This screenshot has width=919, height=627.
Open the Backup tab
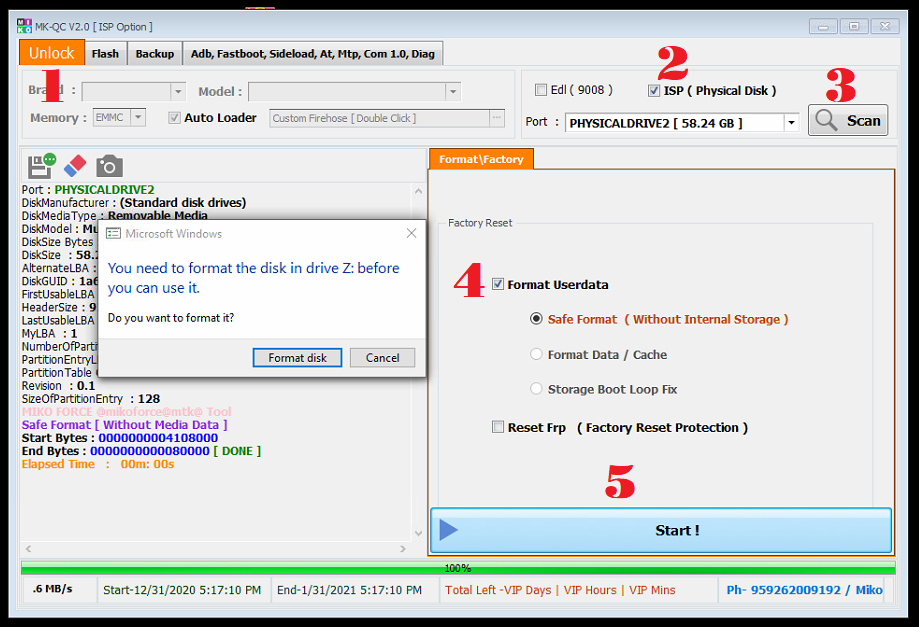pos(155,54)
